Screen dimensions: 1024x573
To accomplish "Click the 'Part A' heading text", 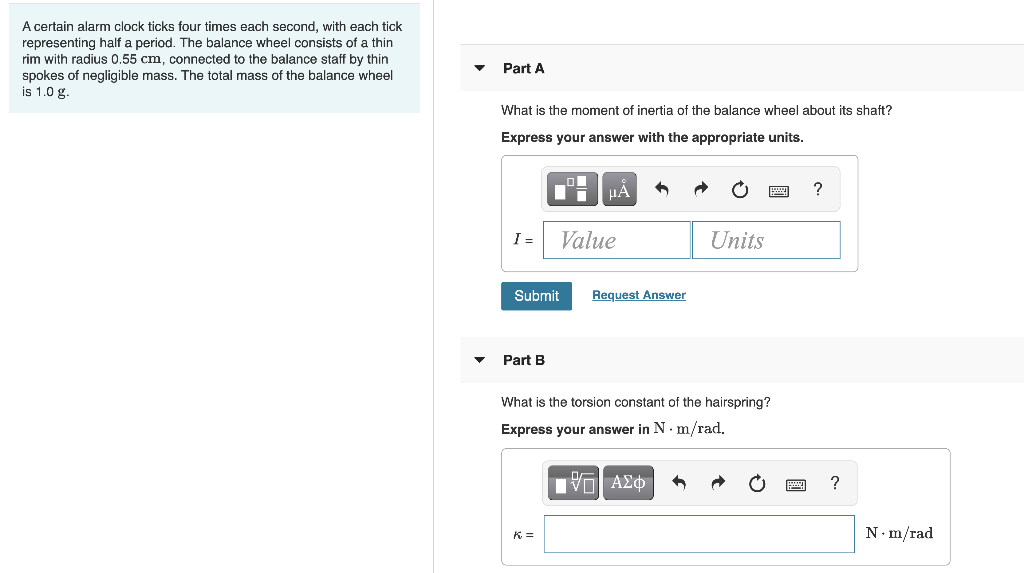I will pos(524,69).
